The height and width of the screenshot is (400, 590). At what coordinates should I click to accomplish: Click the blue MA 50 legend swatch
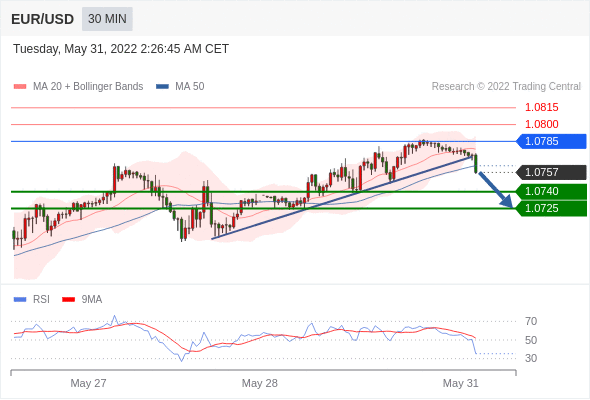[x=163, y=87]
